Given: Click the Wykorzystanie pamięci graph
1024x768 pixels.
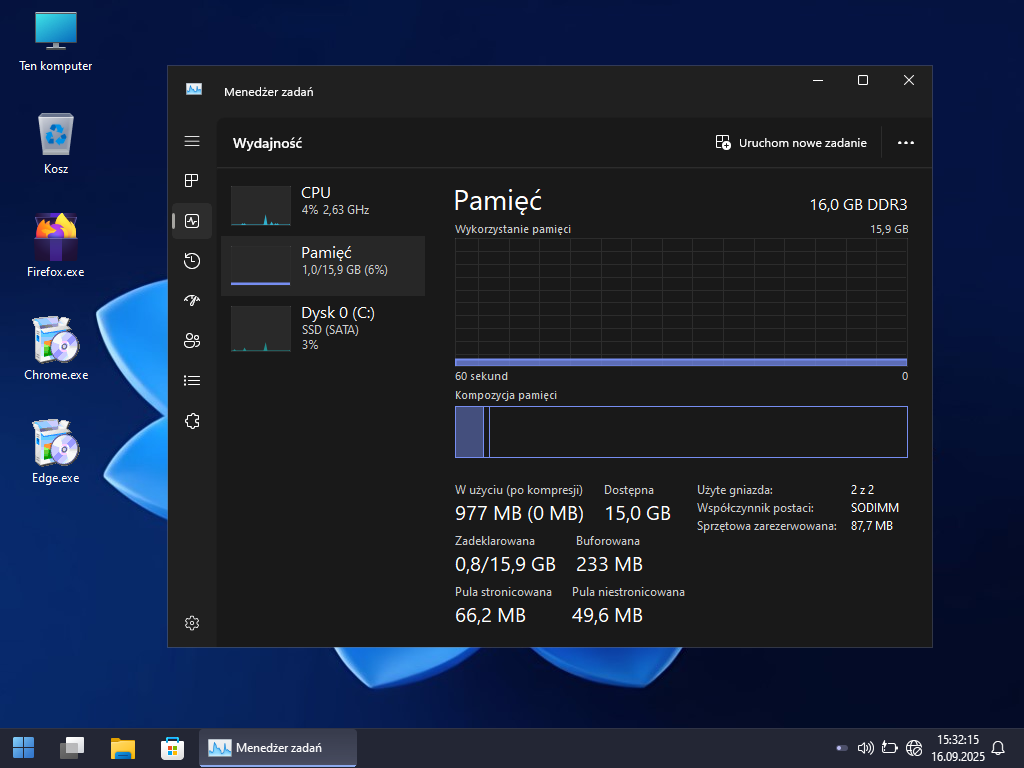Looking at the screenshot, I should pyautogui.click(x=680, y=302).
